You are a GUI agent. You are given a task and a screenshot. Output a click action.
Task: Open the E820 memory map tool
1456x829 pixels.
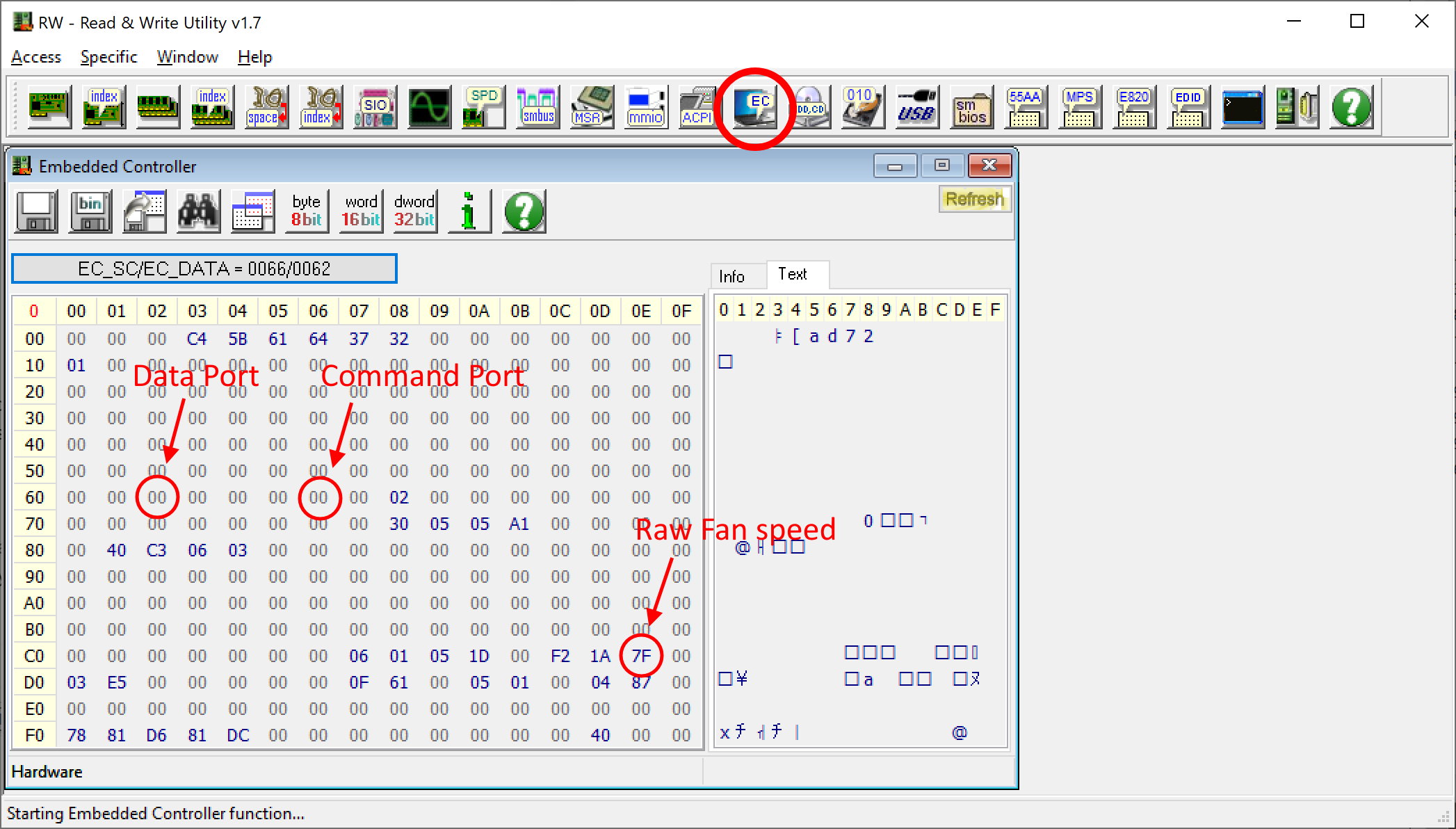click(x=1134, y=107)
